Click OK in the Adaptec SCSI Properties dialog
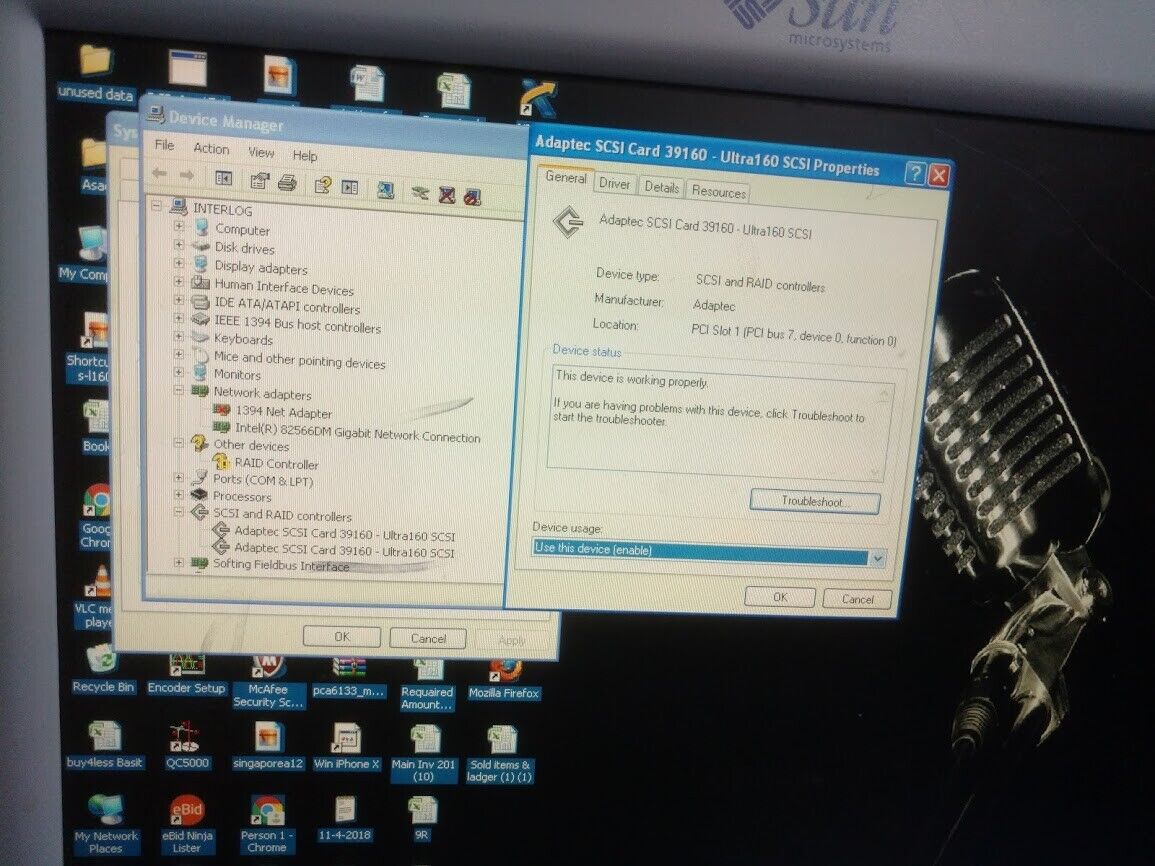This screenshot has height=866, width=1155. 780,597
